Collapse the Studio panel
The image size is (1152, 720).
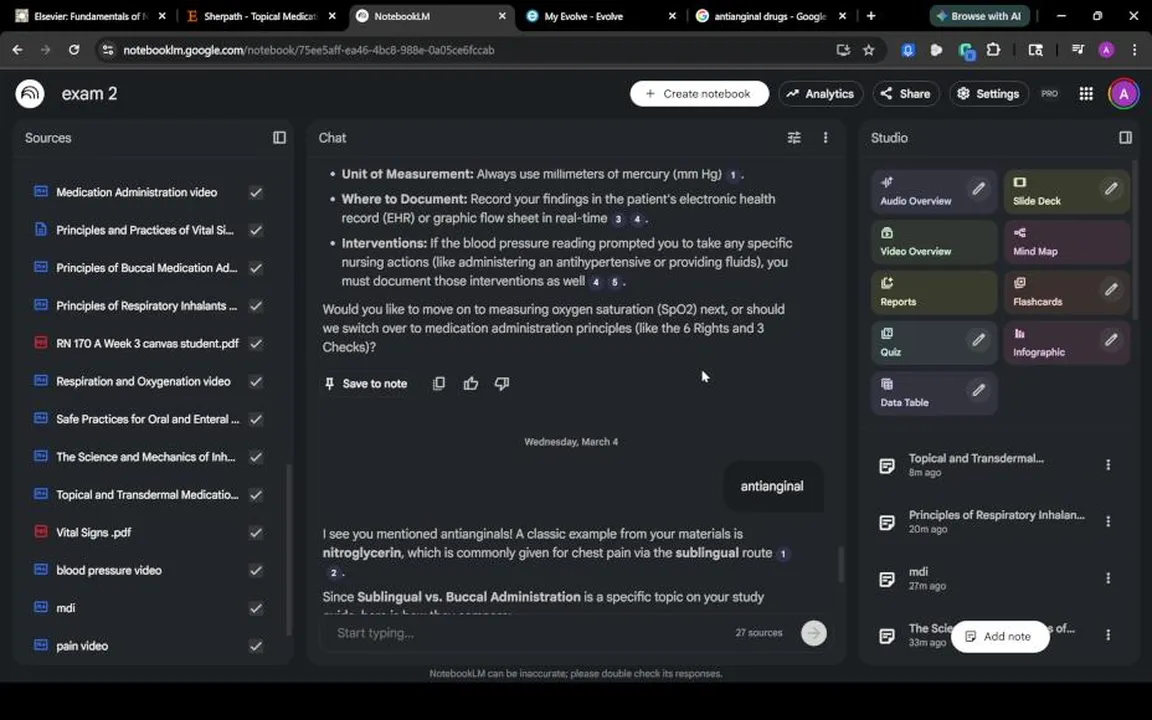[x=1125, y=137]
